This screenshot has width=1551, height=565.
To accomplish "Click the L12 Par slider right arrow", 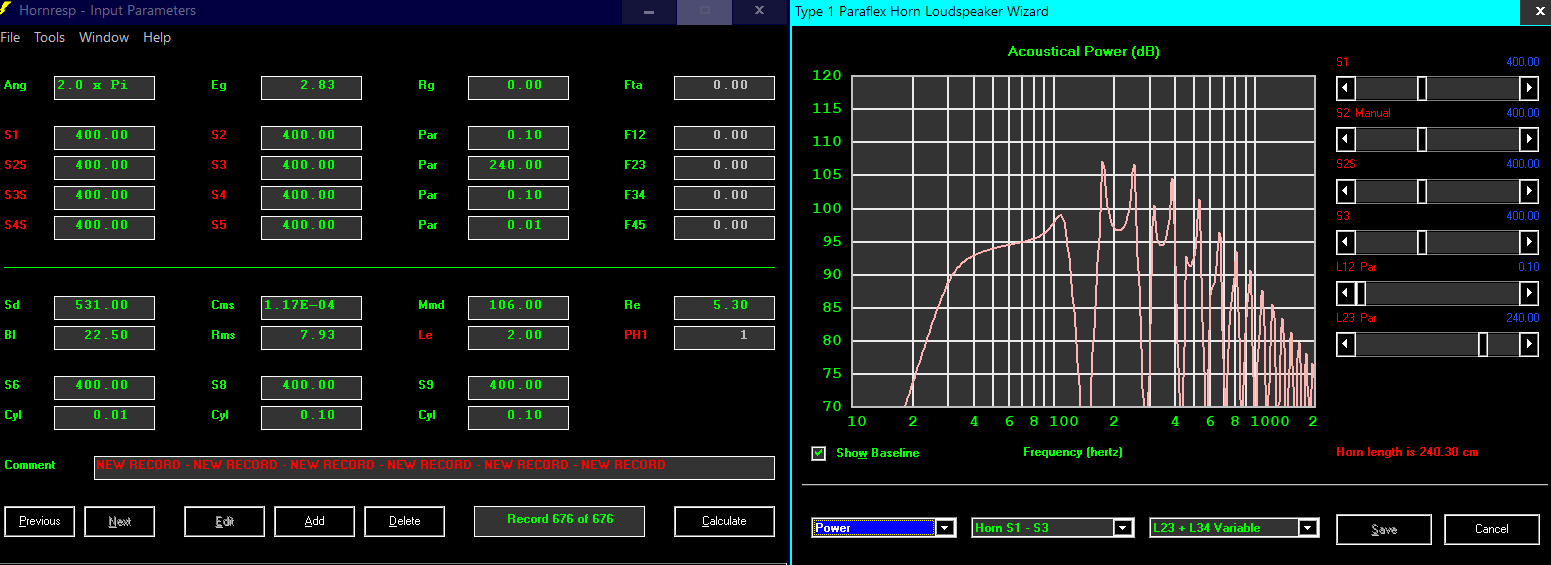I will [x=1528, y=293].
